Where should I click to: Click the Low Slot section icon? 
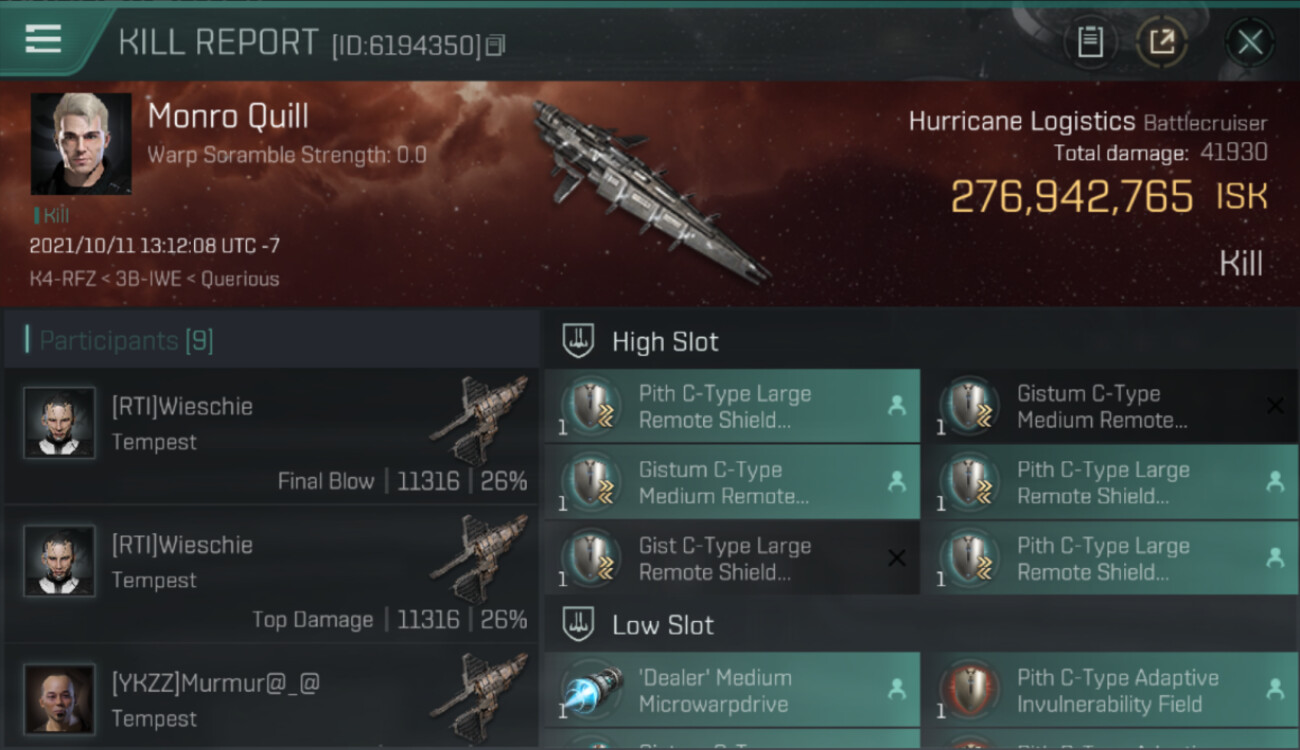pos(580,625)
